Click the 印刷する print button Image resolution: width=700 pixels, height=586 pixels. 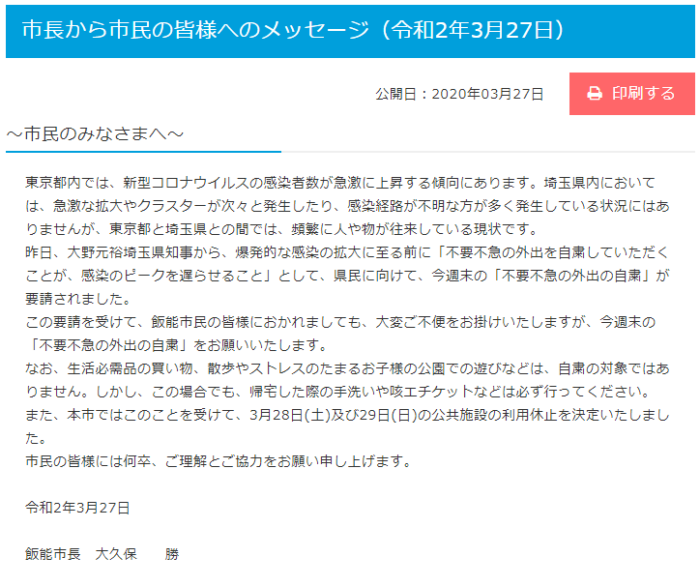tap(632, 94)
